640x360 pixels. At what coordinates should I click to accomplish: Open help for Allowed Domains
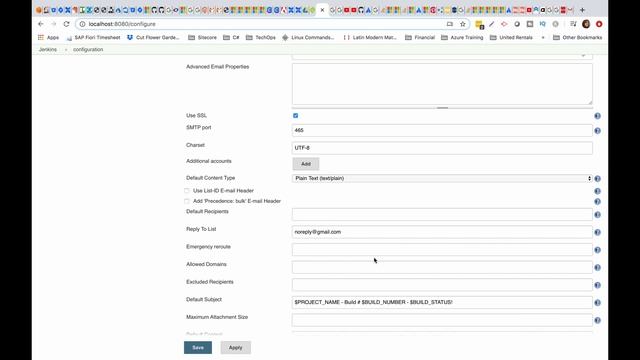(597, 267)
